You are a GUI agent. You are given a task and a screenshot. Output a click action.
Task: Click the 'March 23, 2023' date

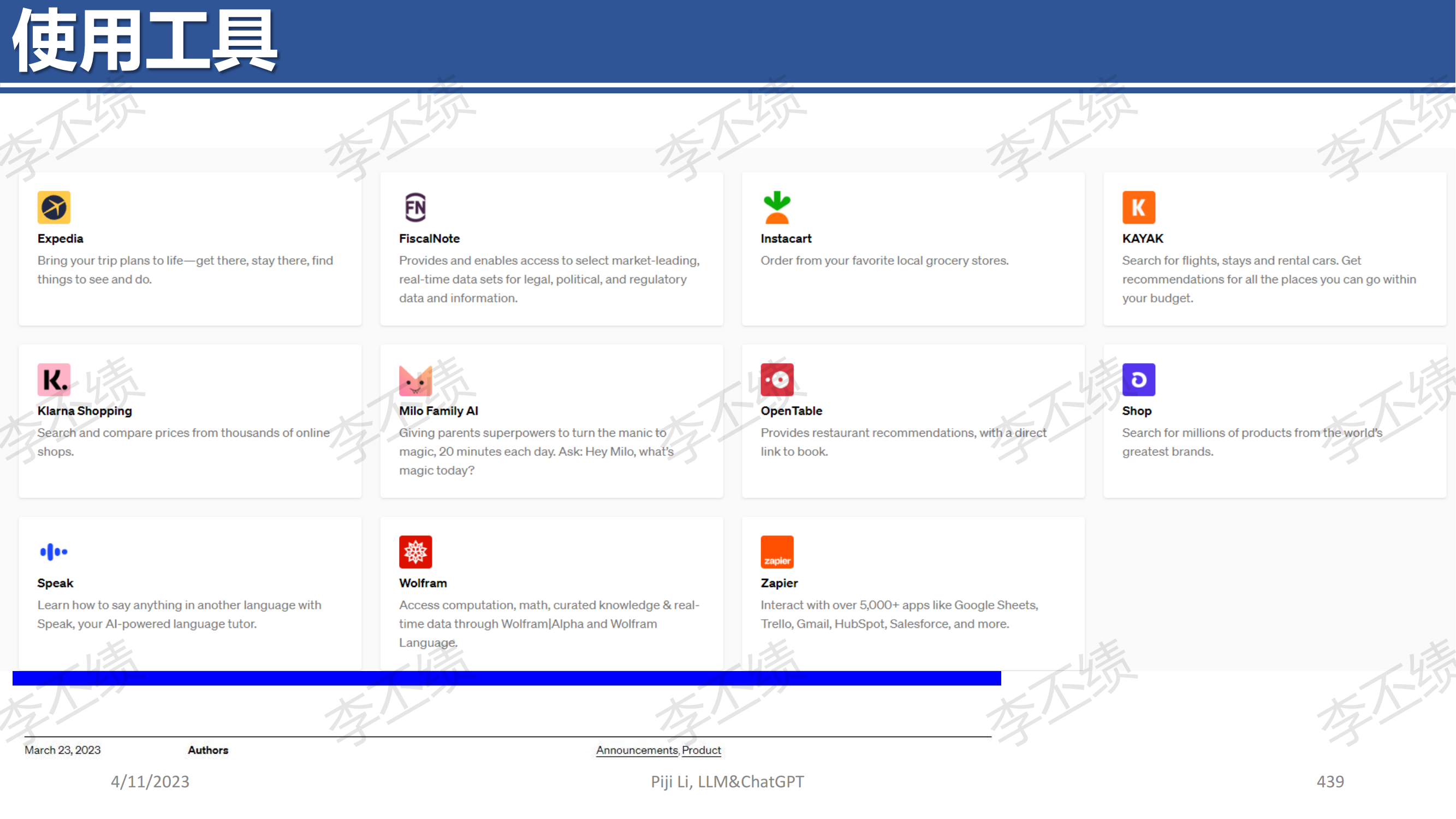tap(62, 750)
